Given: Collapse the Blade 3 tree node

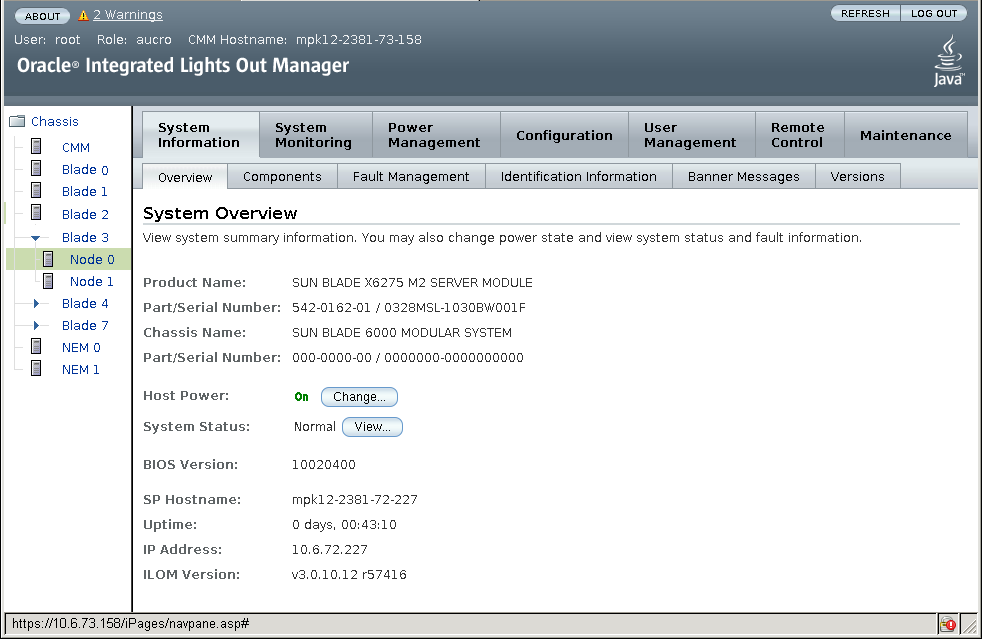Looking at the screenshot, I should pos(36,237).
